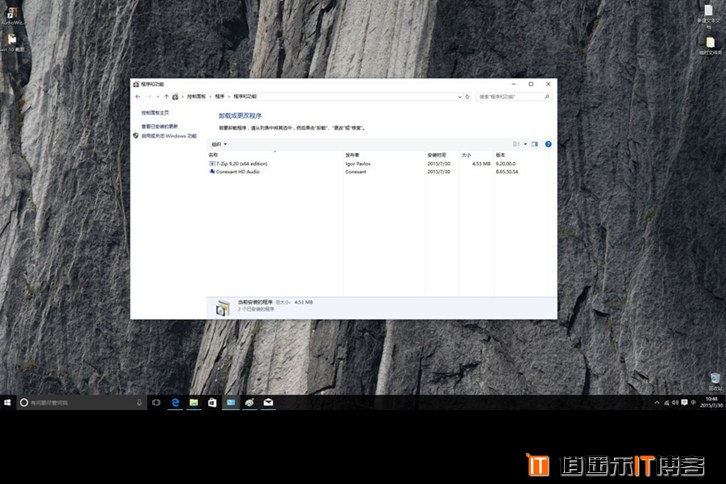Viewport: 726px width, 484px height.
Task: Sort programs by the Publisher column header
Action: coord(352,155)
